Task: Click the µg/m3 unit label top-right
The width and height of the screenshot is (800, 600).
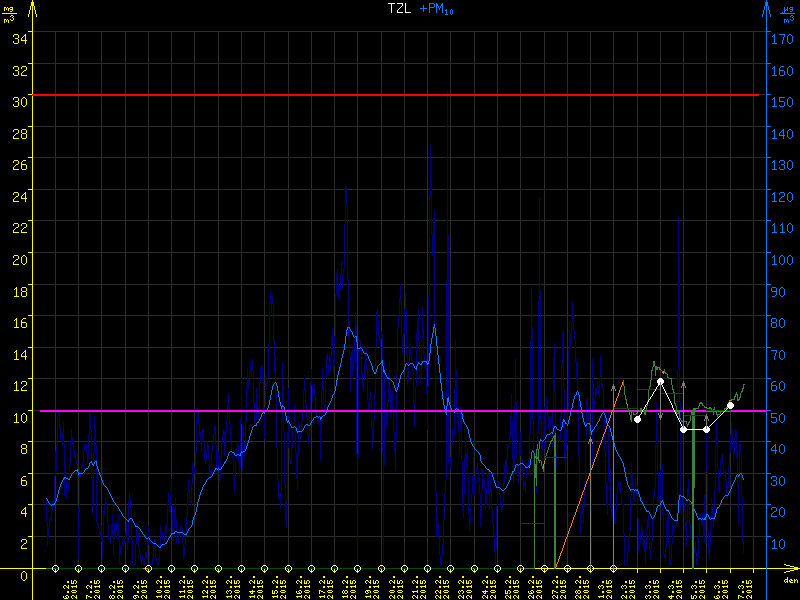Action: pos(789,14)
